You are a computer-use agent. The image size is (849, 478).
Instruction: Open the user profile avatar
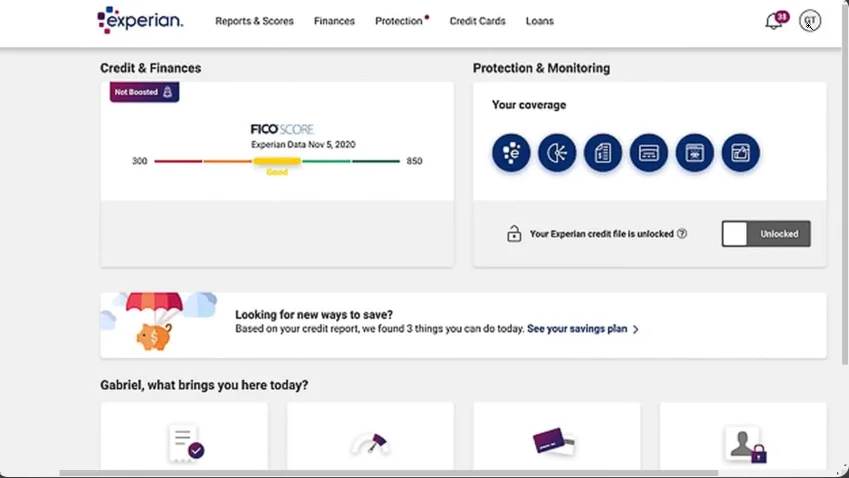coord(809,21)
